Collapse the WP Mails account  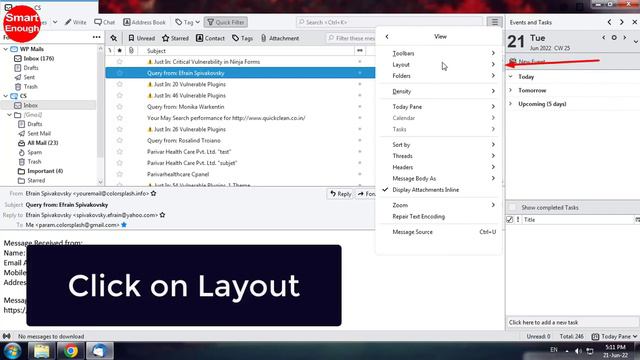[6, 49]
